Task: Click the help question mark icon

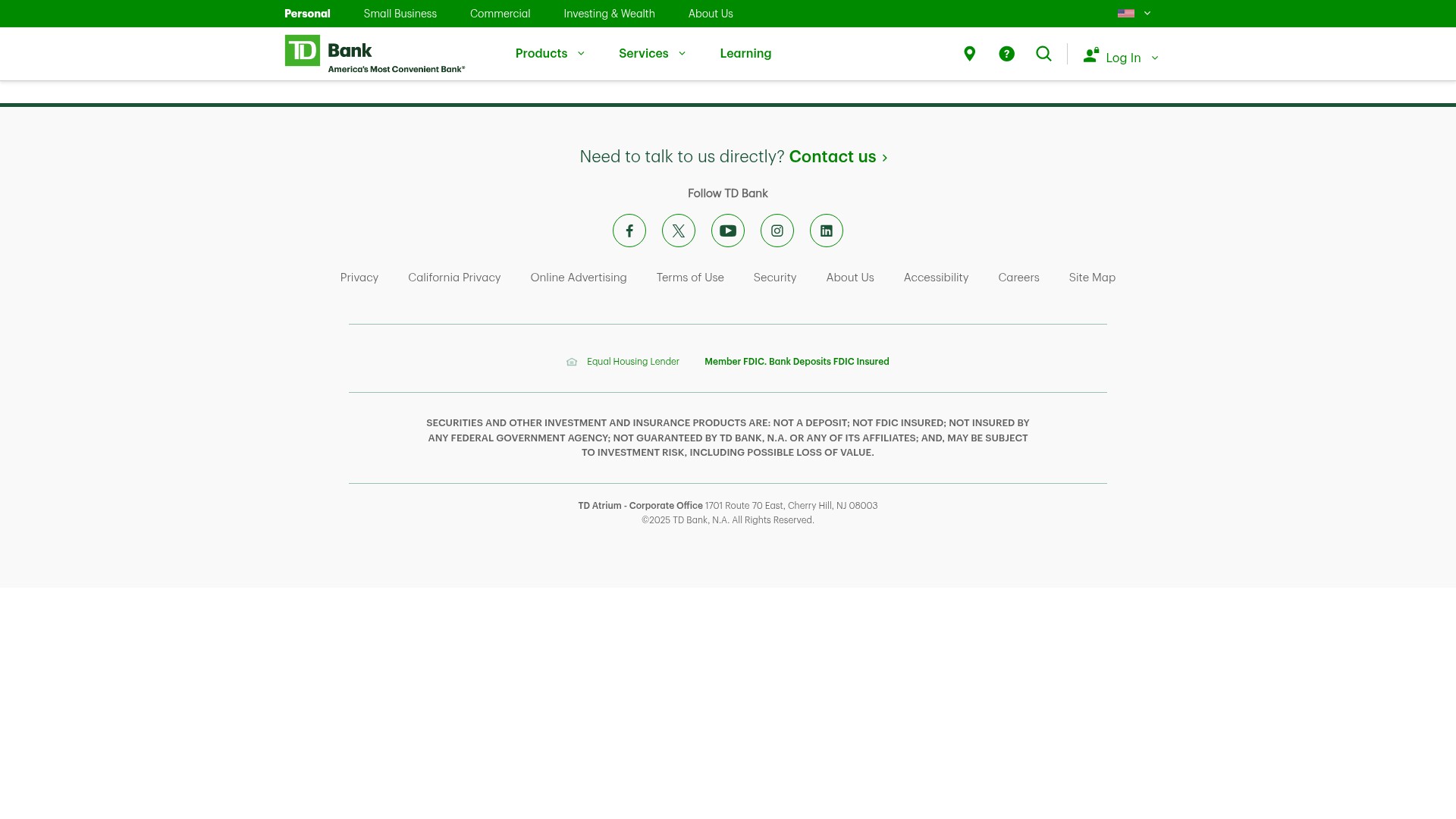Action: click(1006, 53)
